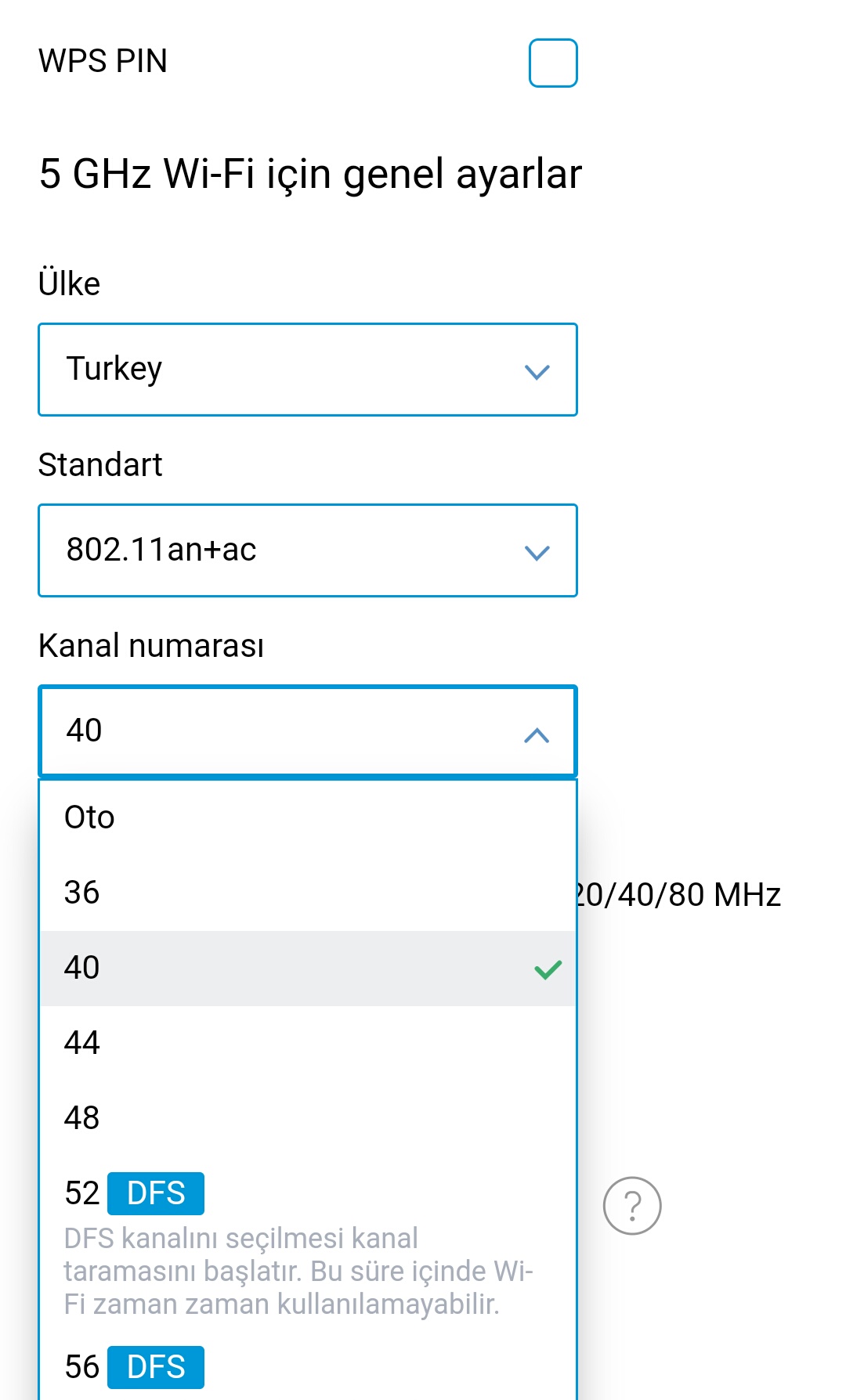Click the 20/40/80 MHz bandwidth text
The image size is (846, 1400).
[x=679, y=894]
